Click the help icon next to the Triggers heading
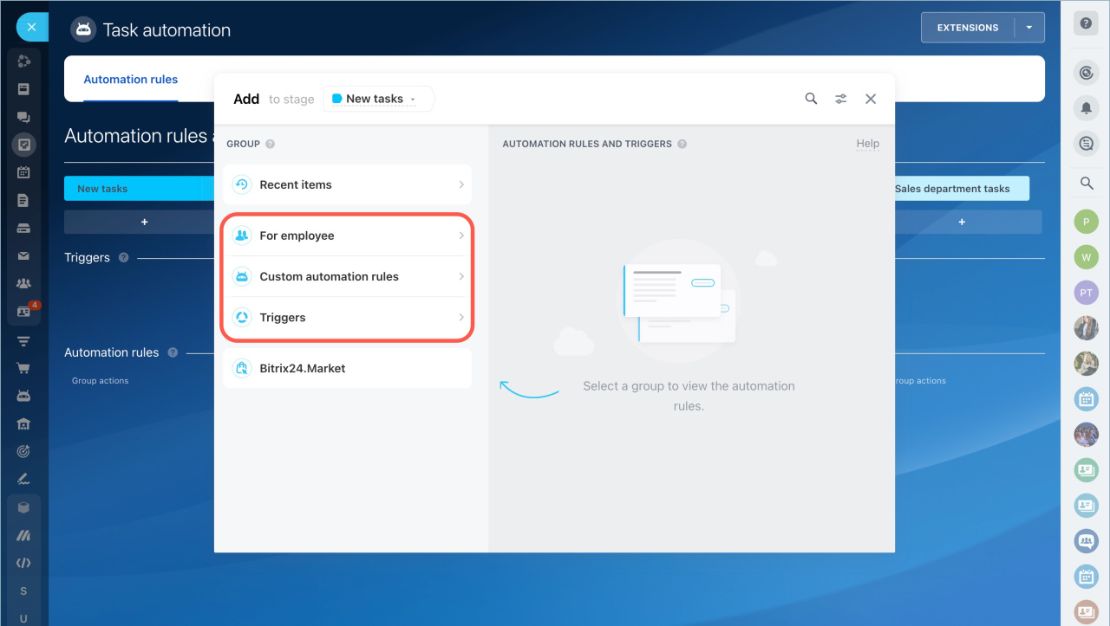 click(124, 258)
